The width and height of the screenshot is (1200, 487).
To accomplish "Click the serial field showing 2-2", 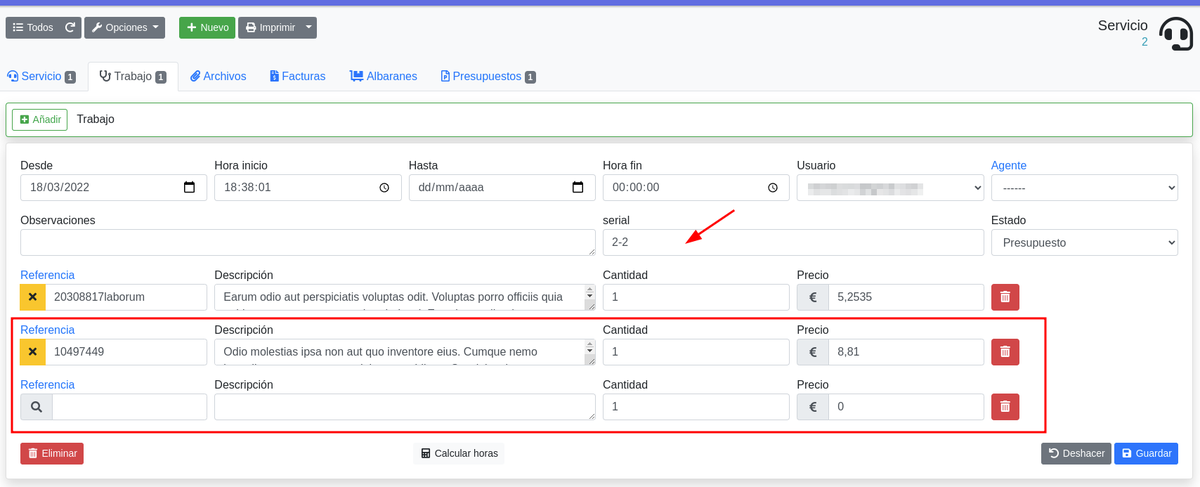I will point(793,242).
